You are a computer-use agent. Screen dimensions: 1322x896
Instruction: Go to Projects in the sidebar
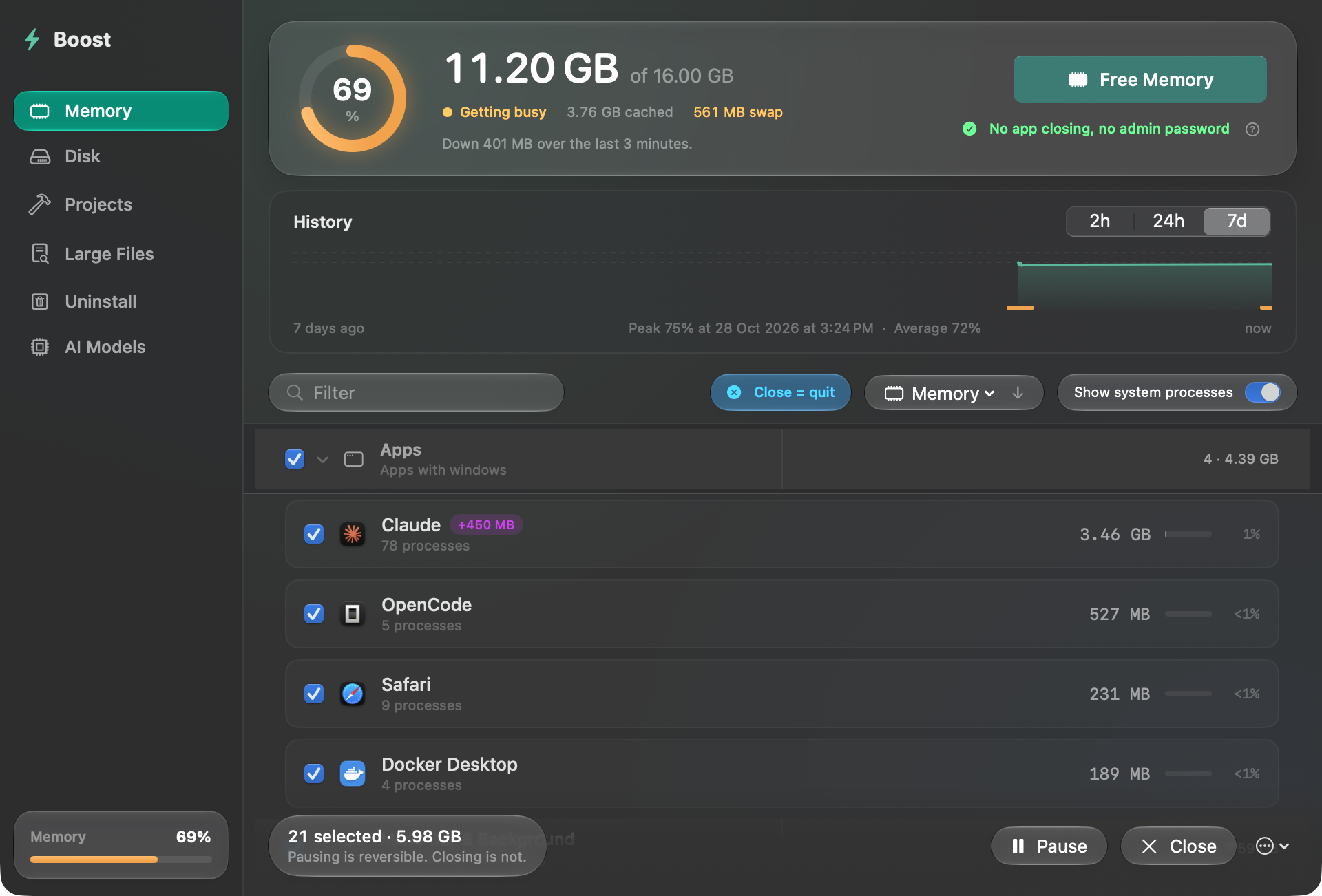tap(121, 204)
